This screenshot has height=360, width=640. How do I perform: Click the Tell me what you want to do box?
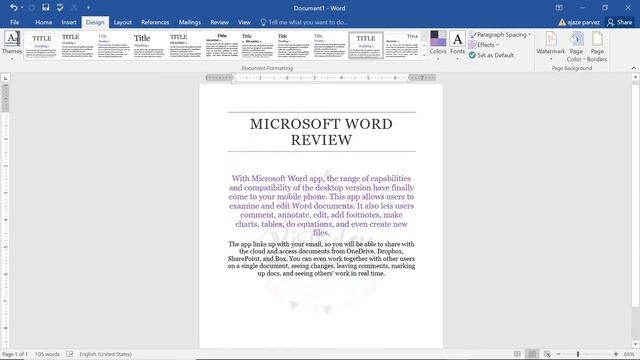(304, 22)
